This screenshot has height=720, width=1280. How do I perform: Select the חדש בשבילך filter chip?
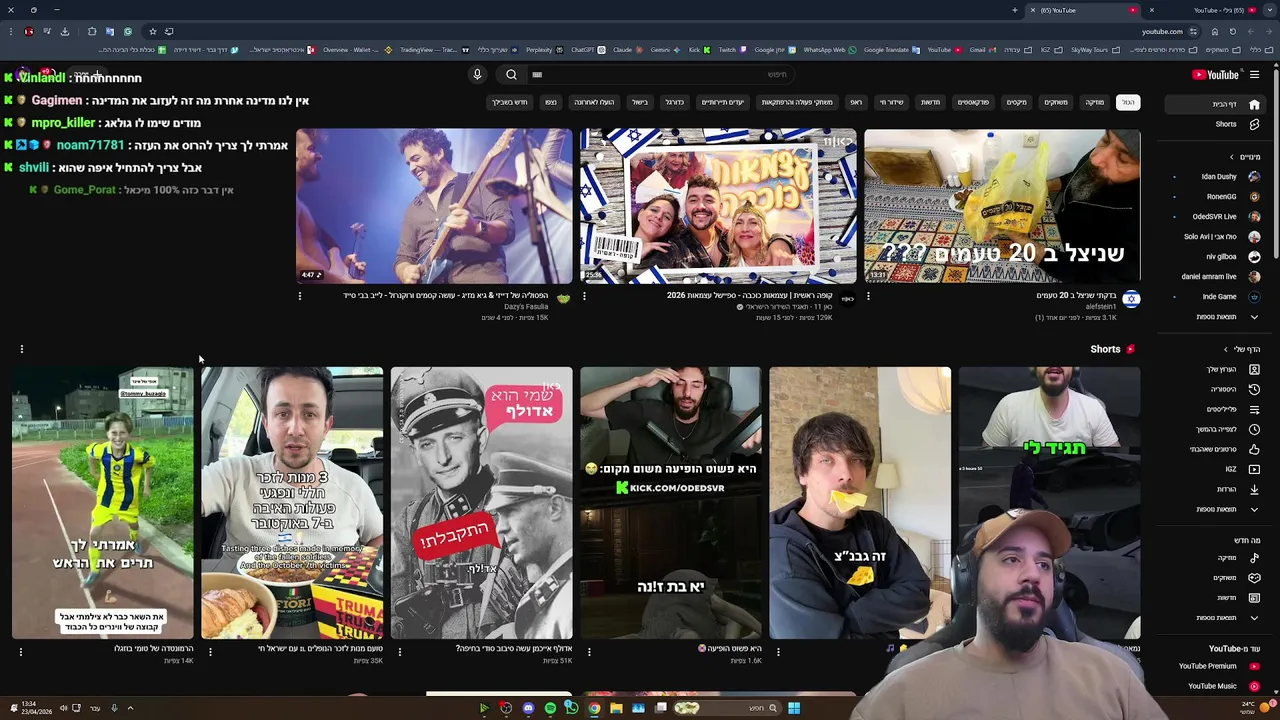coord(509,102)
